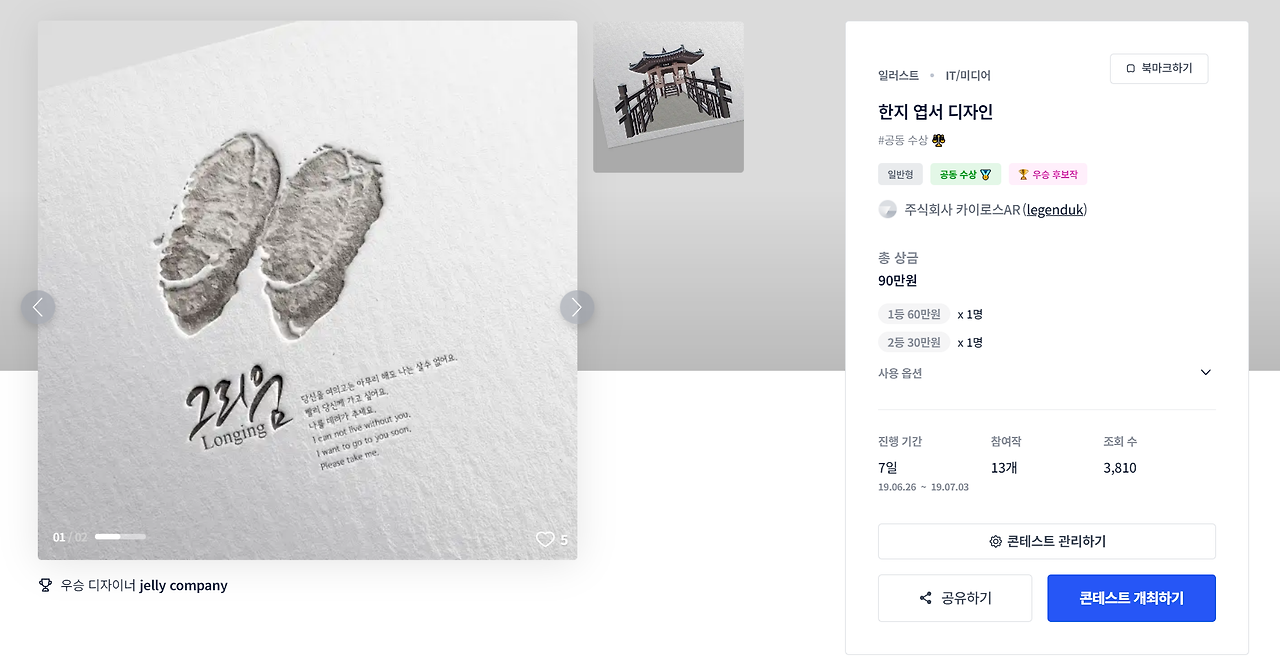Open the legenduk profile link
Viewport: 1280px width, 657px height.
pyautogui.click(x=1055, y=210)
